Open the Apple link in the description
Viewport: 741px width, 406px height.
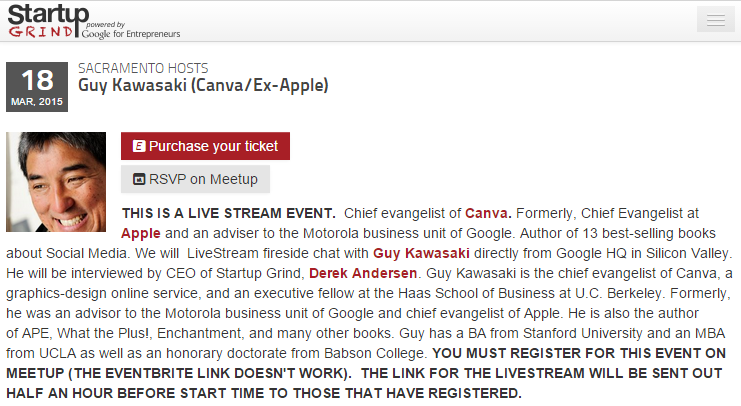[x=141, y=232]
